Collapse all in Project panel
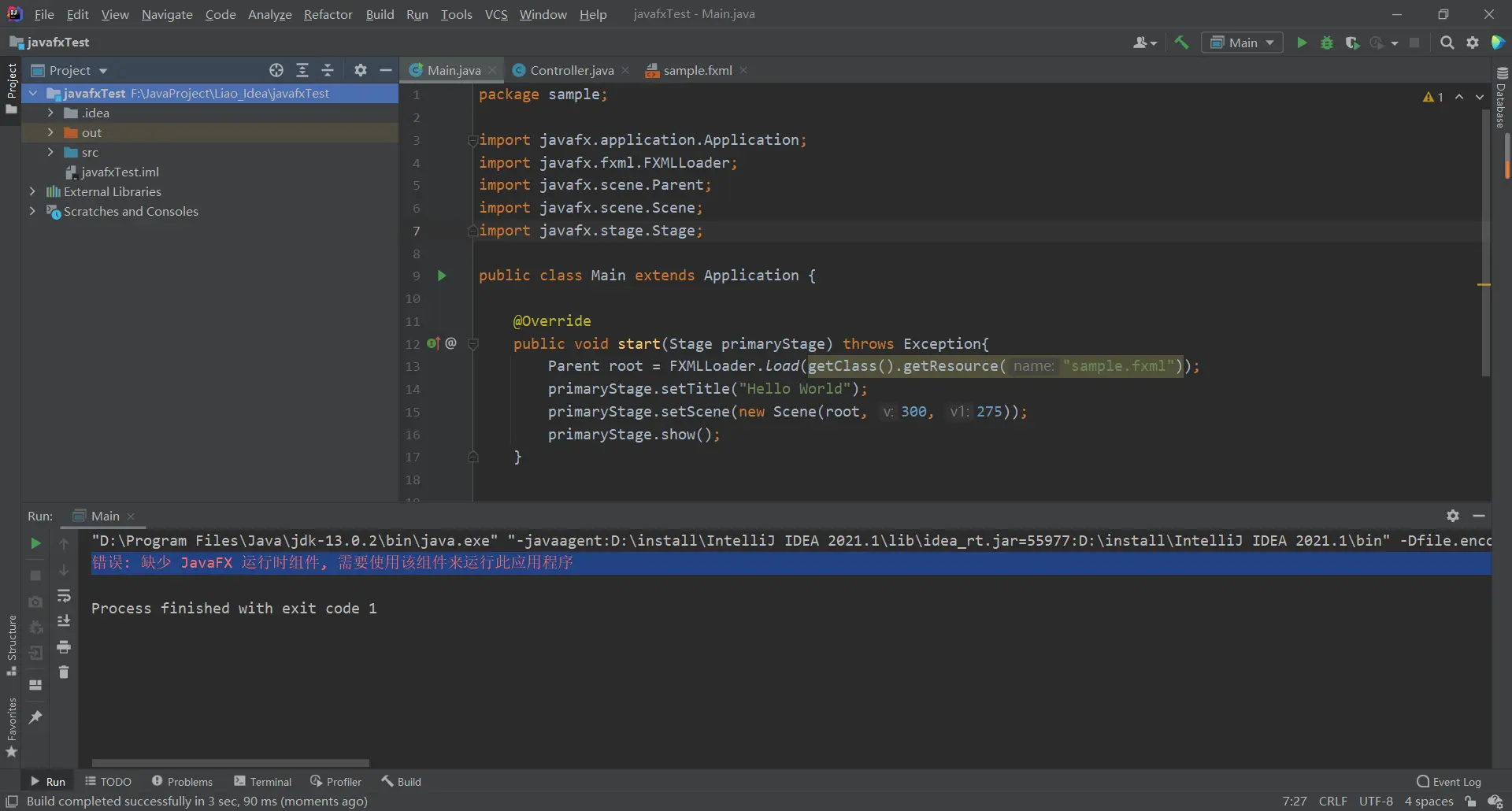1512x811 pixels. [328, 70]
